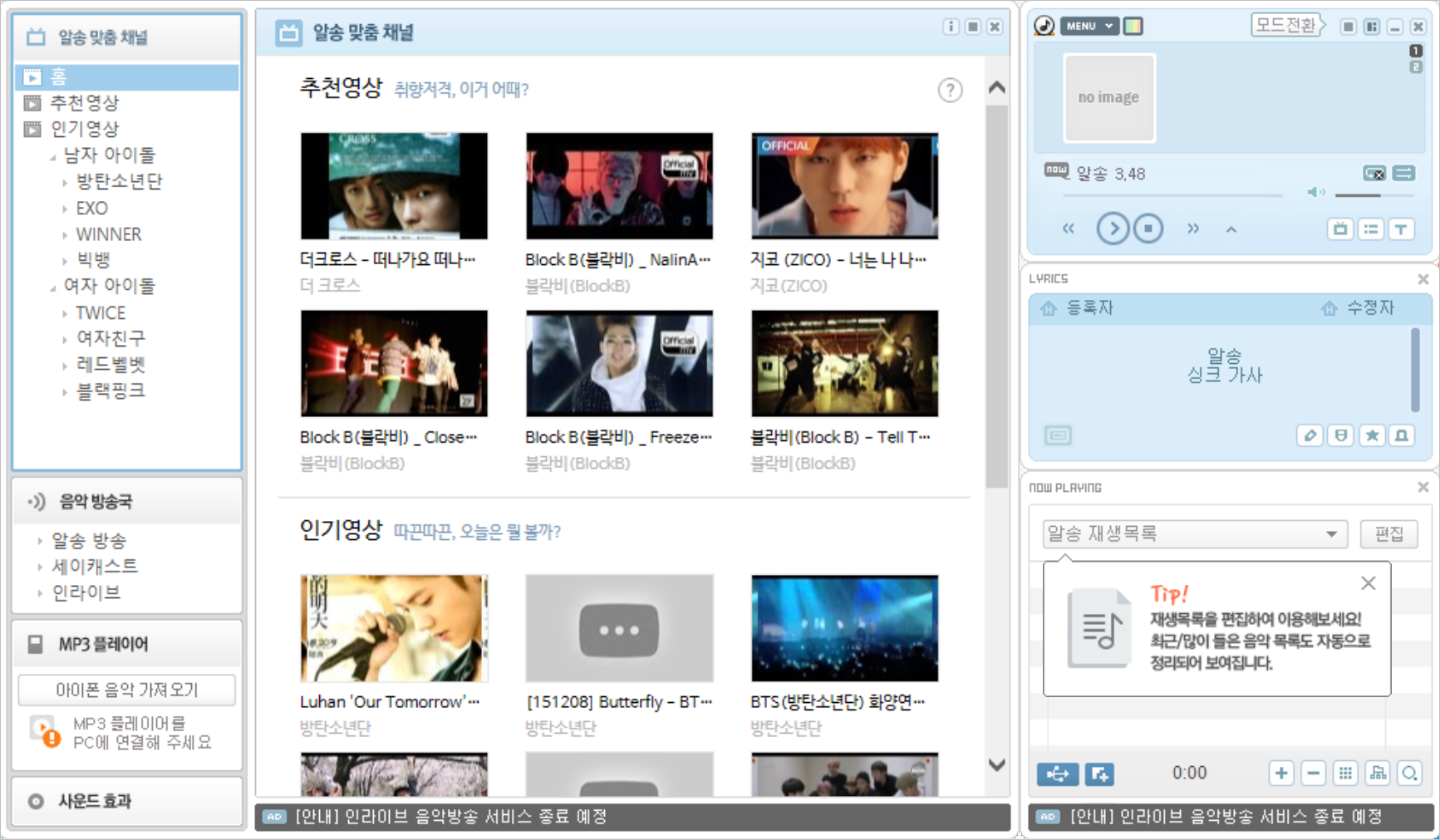Expand the EXO tree item

(x=65, y=209)
